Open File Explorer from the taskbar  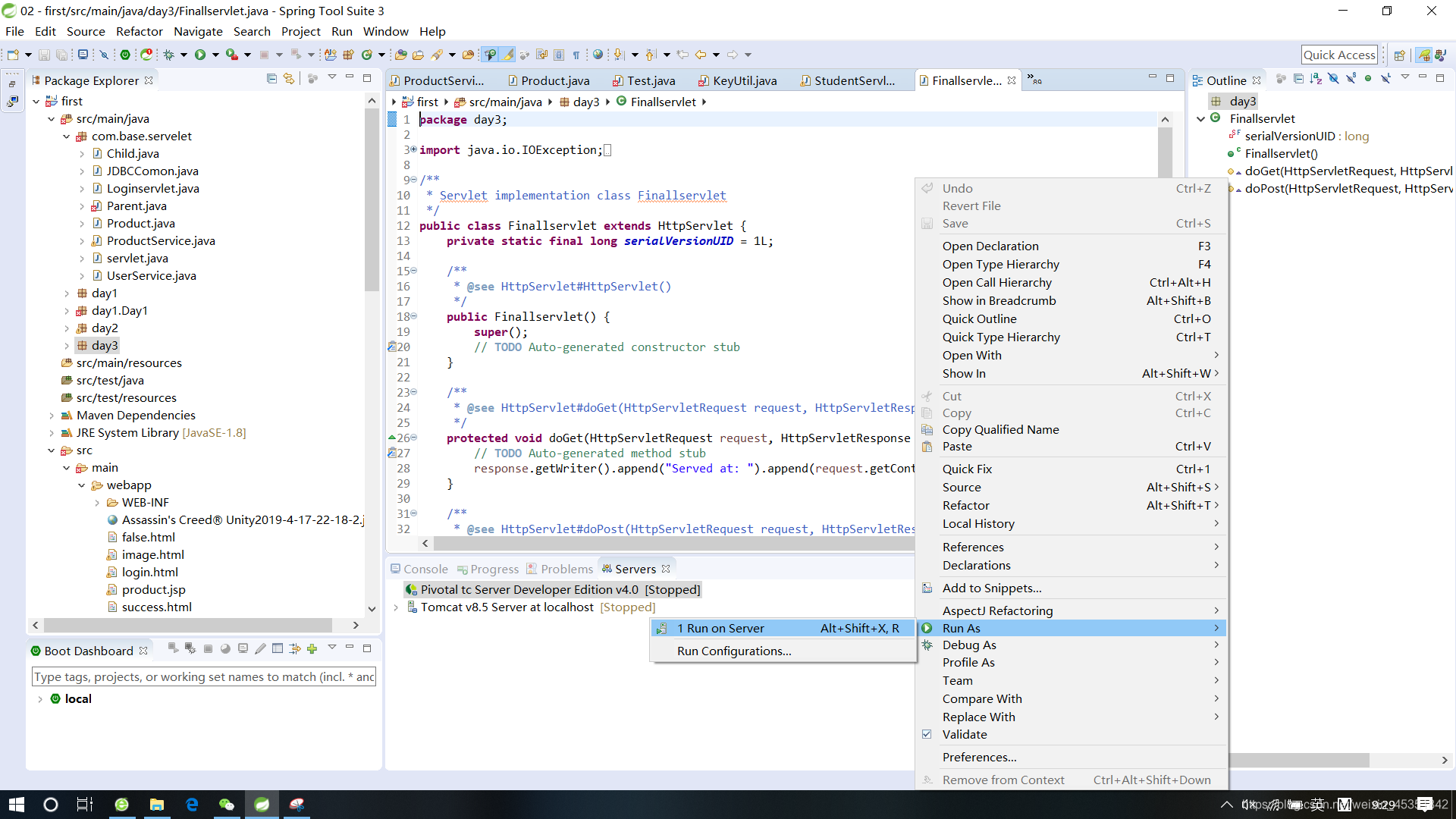click(x=157, y=805)
